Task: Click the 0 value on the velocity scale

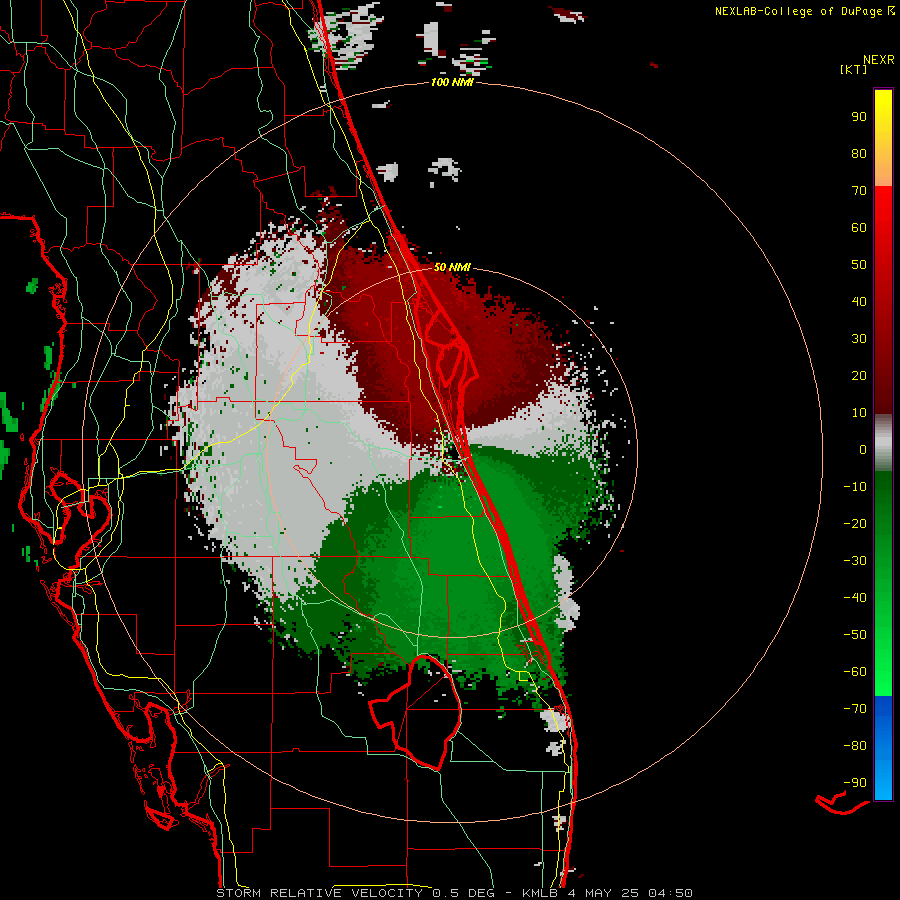Action: (863, 449)
